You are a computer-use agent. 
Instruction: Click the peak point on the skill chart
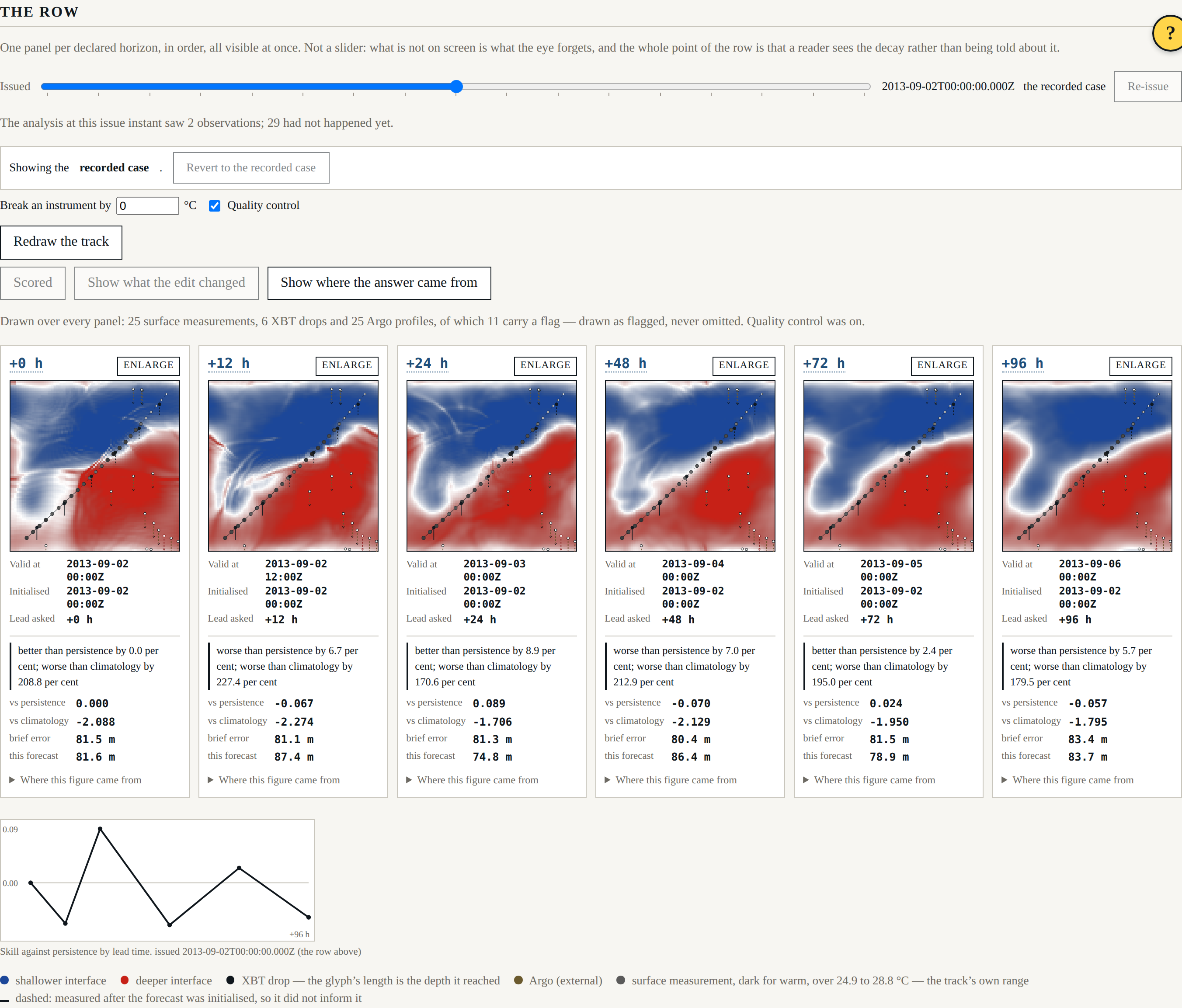click(101, 828)
